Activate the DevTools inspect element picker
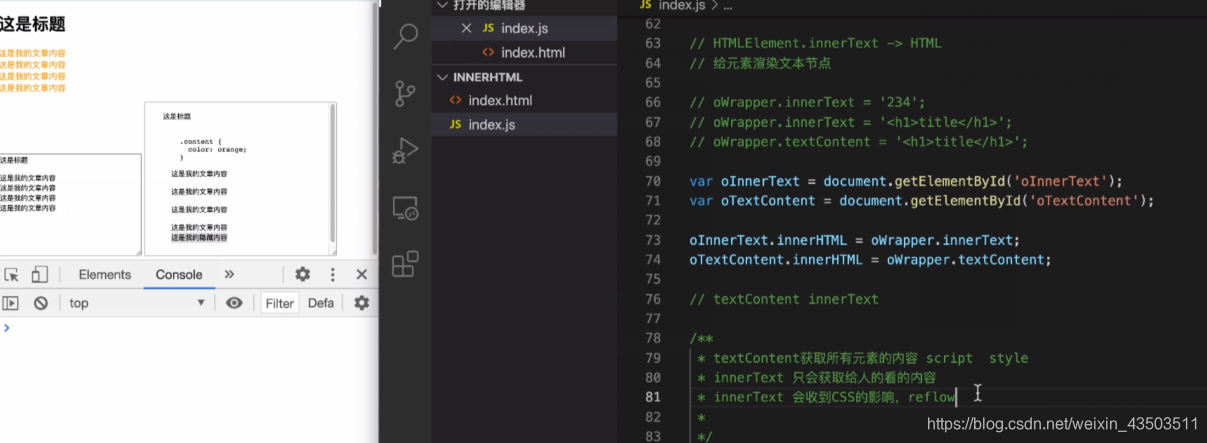1207x443 pixels. point(12,275)
